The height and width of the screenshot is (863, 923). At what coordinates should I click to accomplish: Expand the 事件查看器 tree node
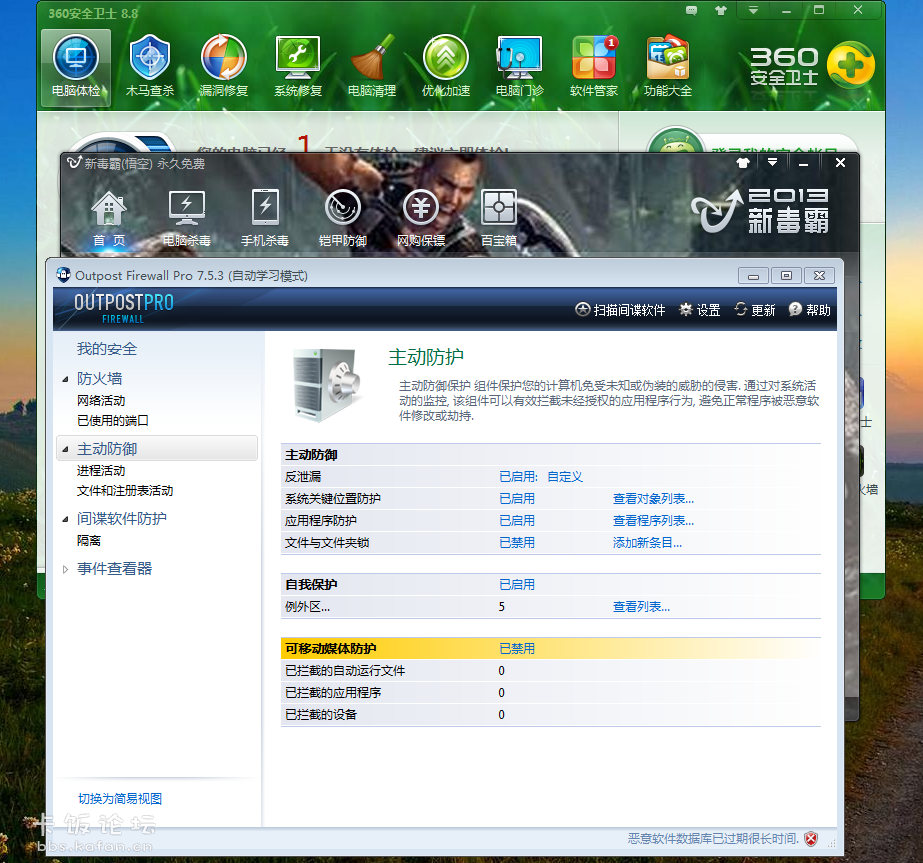[x=65, y=569]
